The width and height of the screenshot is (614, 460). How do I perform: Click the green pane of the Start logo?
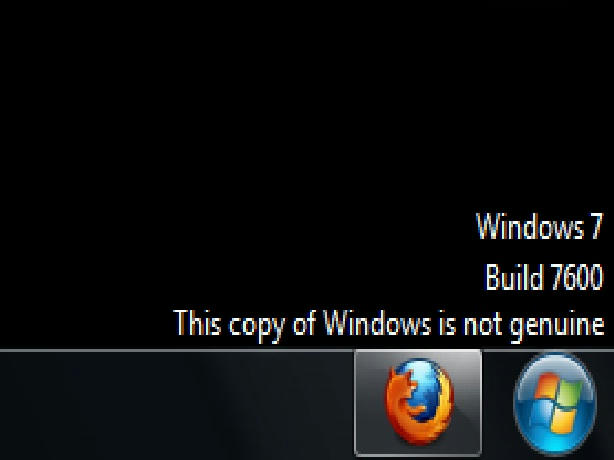pos(569,393)
